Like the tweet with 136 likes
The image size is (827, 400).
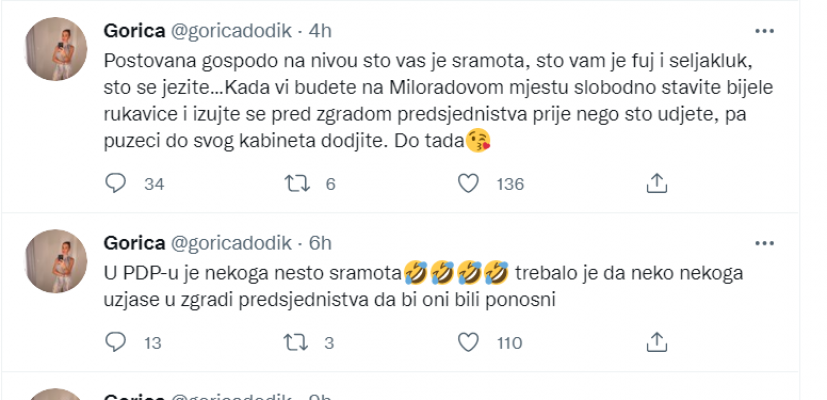pyautogui.click(x=468, y=183)
